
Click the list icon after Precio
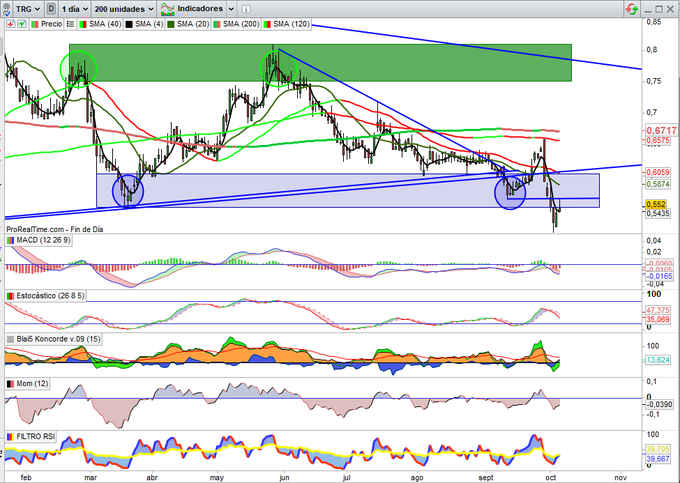point(70,24)
